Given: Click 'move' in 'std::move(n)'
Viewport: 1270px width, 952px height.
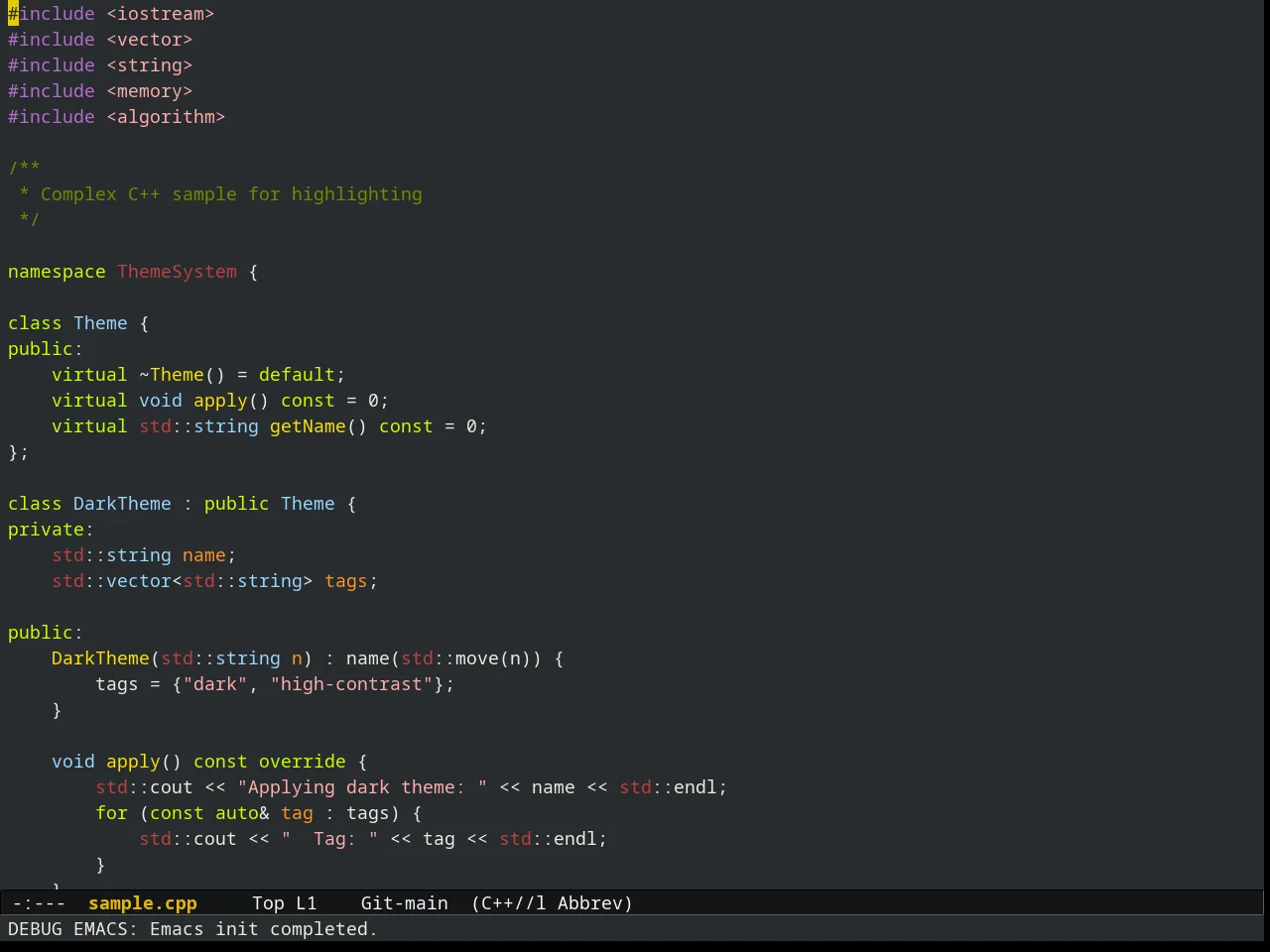Looking at the screenshot, I should click(x=476, y=658).
